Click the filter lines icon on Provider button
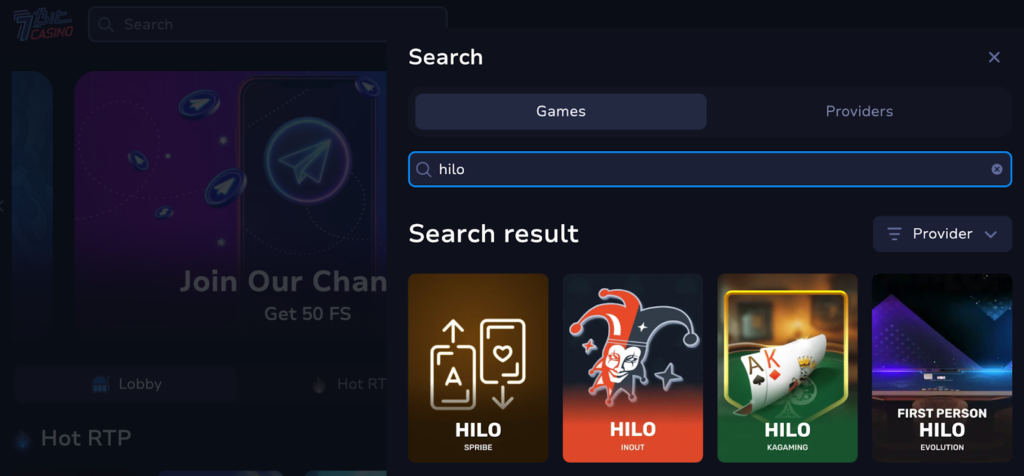The height and width of the screenshot is (476, 1024). click(894, 234)
